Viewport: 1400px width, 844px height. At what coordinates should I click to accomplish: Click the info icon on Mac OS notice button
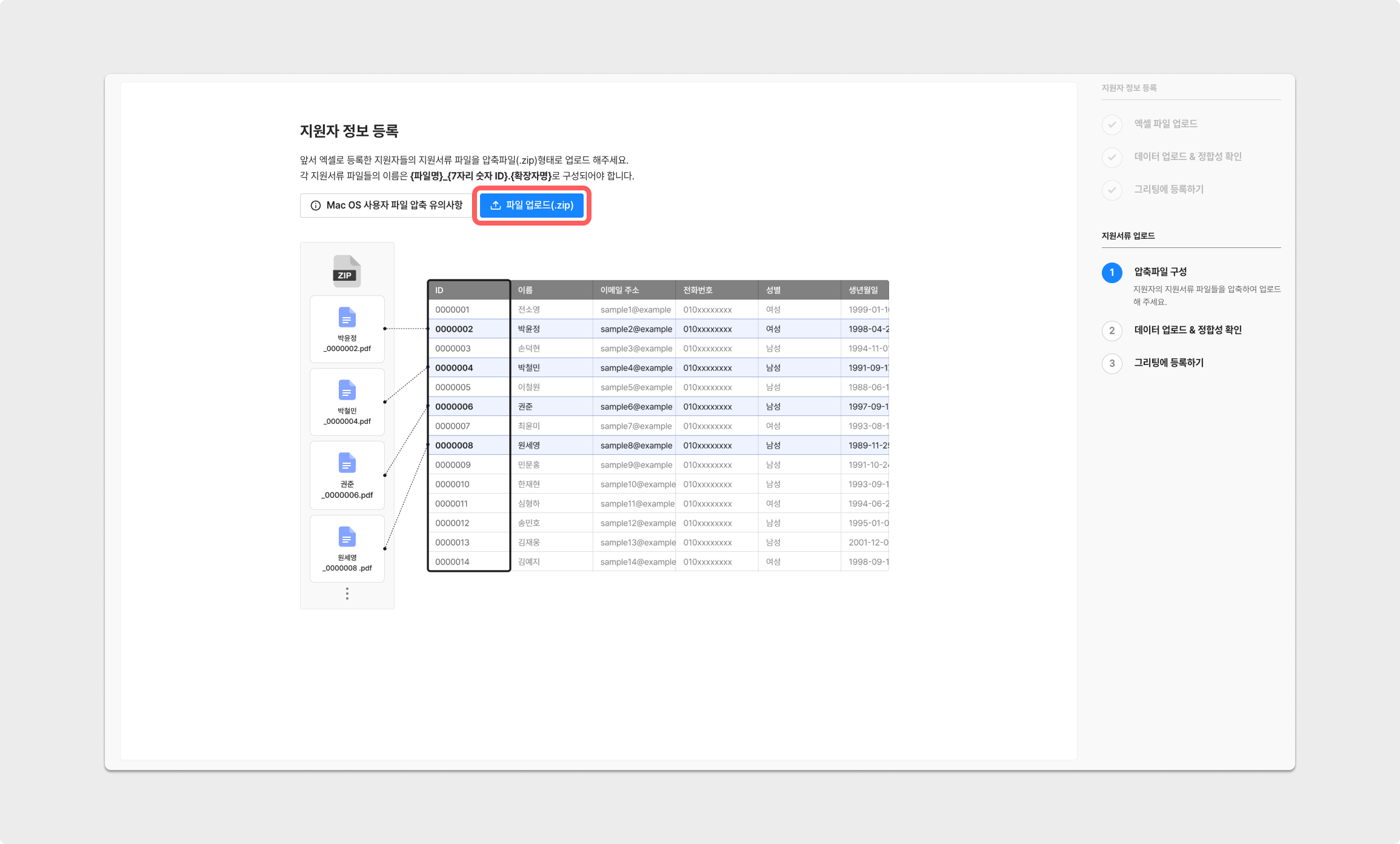click(316, 206)
